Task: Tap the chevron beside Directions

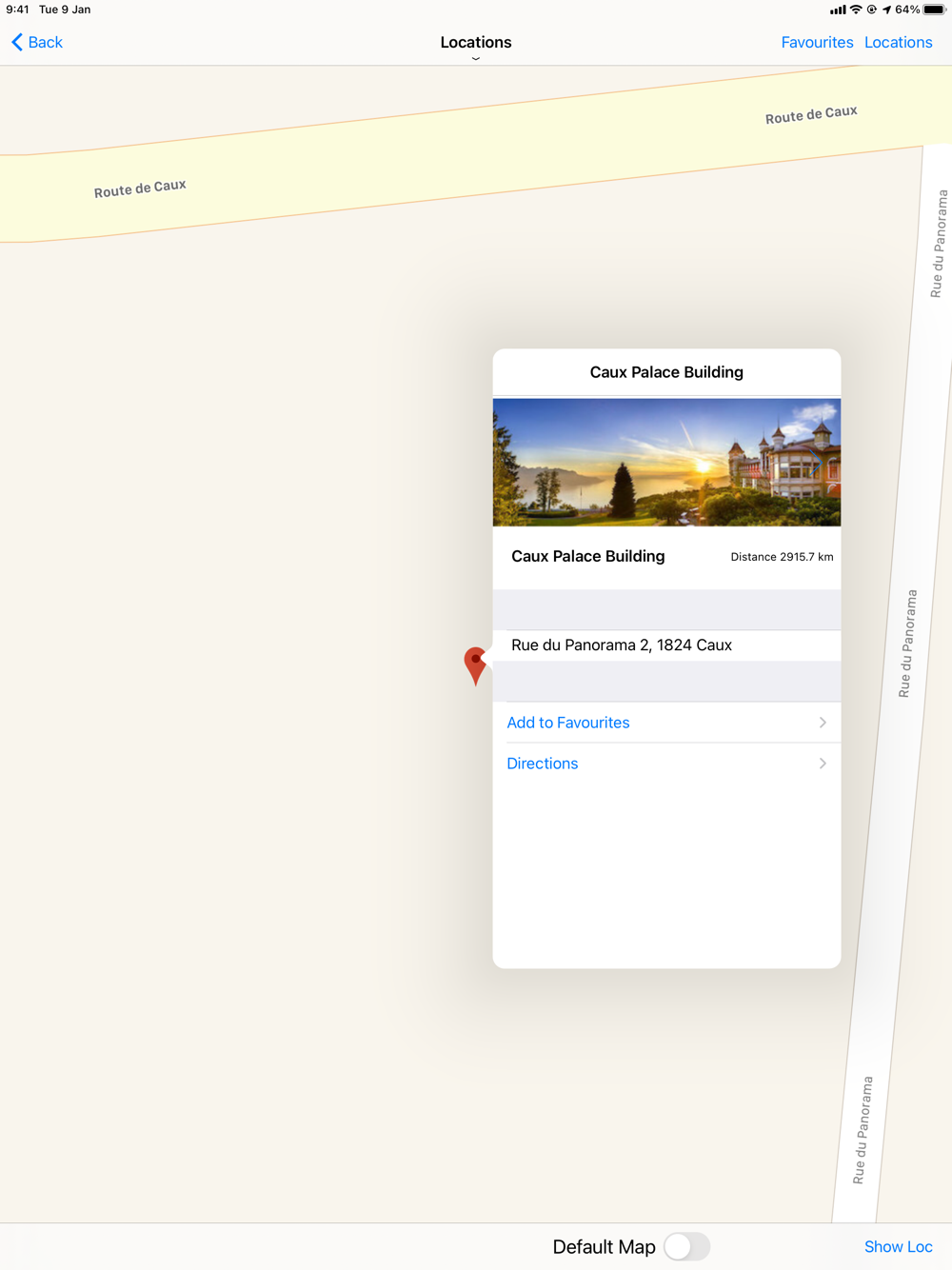Action: pyautogui.click(x=823, y=764)
